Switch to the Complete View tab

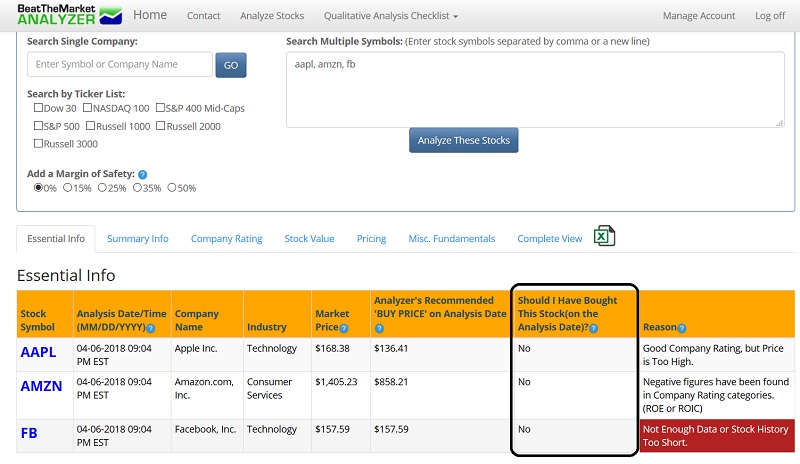549,238
